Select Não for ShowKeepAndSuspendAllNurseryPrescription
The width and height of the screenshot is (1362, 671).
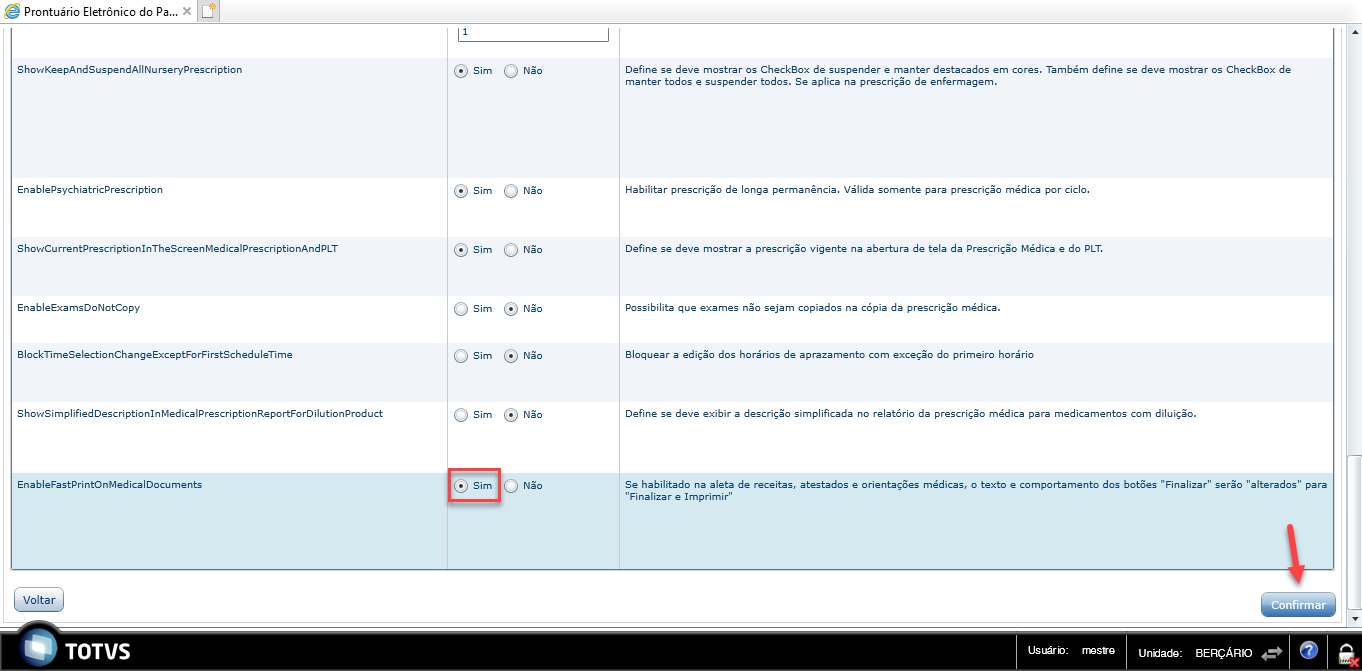tap(511, 71)
